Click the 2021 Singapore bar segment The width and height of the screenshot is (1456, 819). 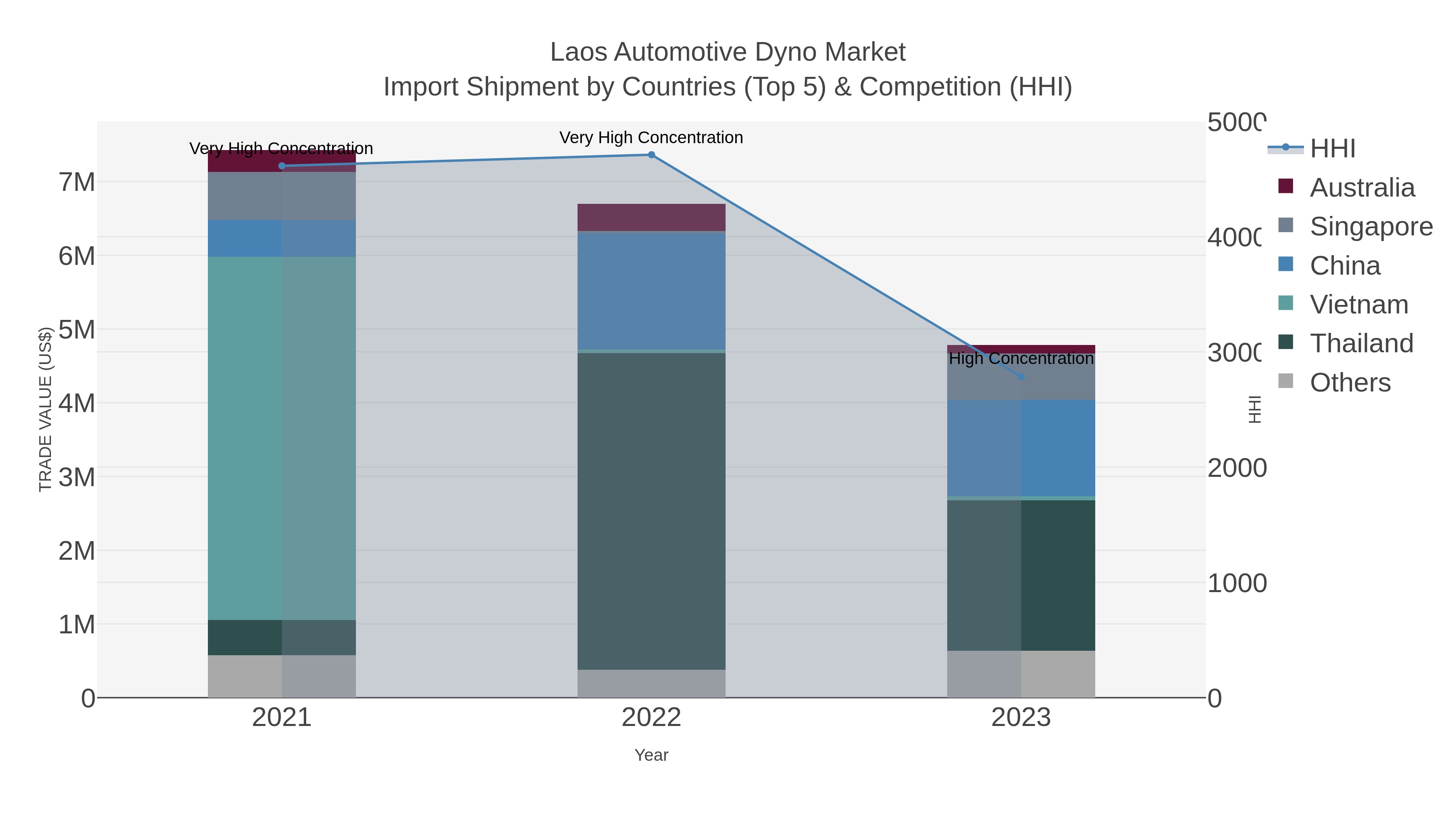point(282,196)
